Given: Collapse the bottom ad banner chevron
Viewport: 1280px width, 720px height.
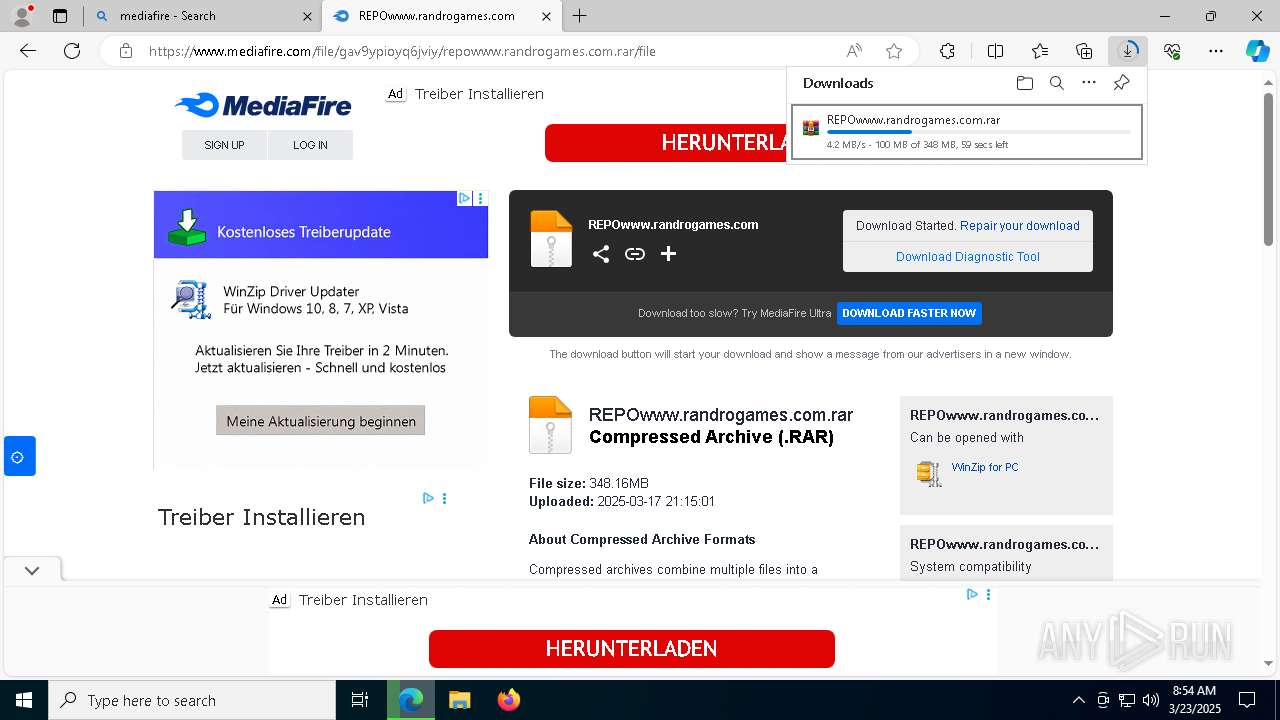Looking at the screenshot, I should coord(32,570).
